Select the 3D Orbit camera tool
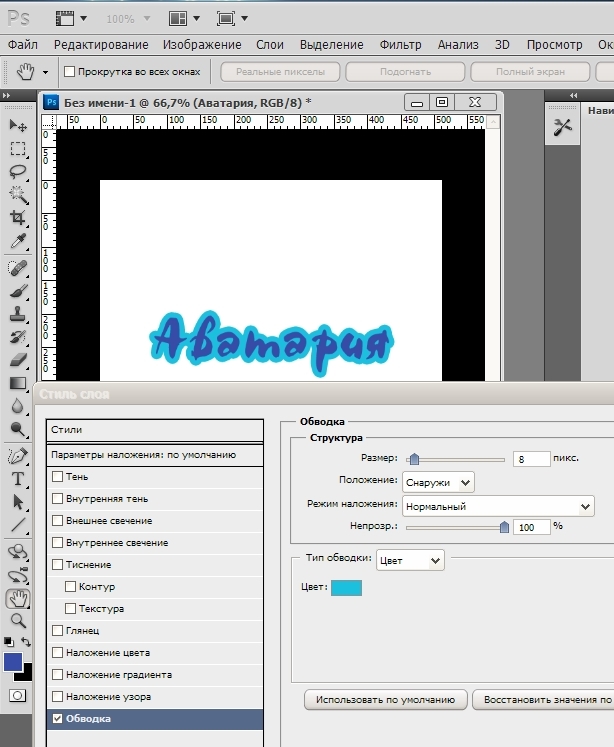Image resolution: width=614 pixels, height=747 pixels. coord(18,575)
